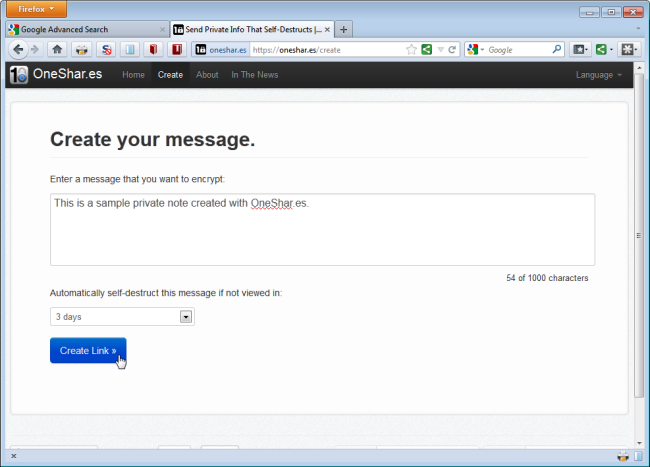Open the Language dropdown menu
Viewport: 650px width, 467px height.
(x=599, y=75)
